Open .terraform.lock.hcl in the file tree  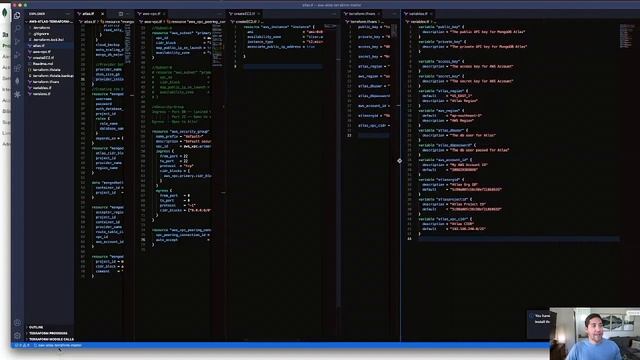point(49,40)
